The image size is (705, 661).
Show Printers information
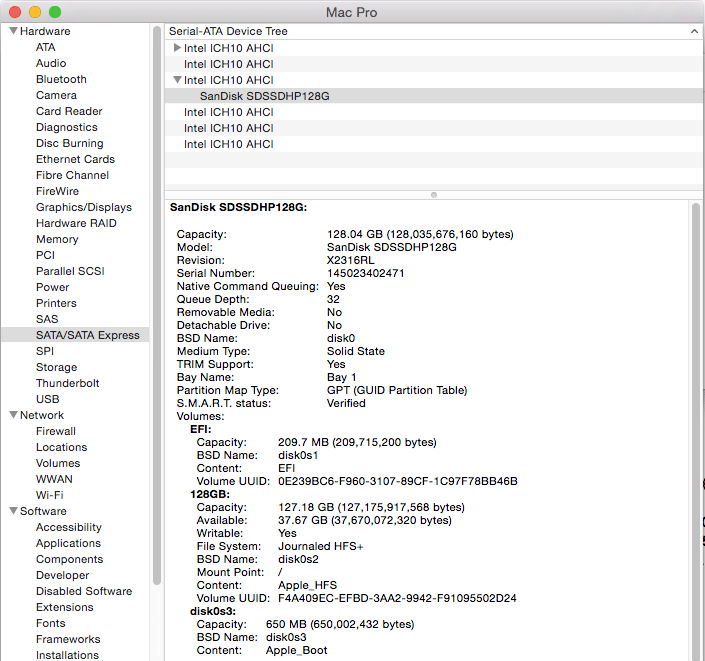click(56, 303)
